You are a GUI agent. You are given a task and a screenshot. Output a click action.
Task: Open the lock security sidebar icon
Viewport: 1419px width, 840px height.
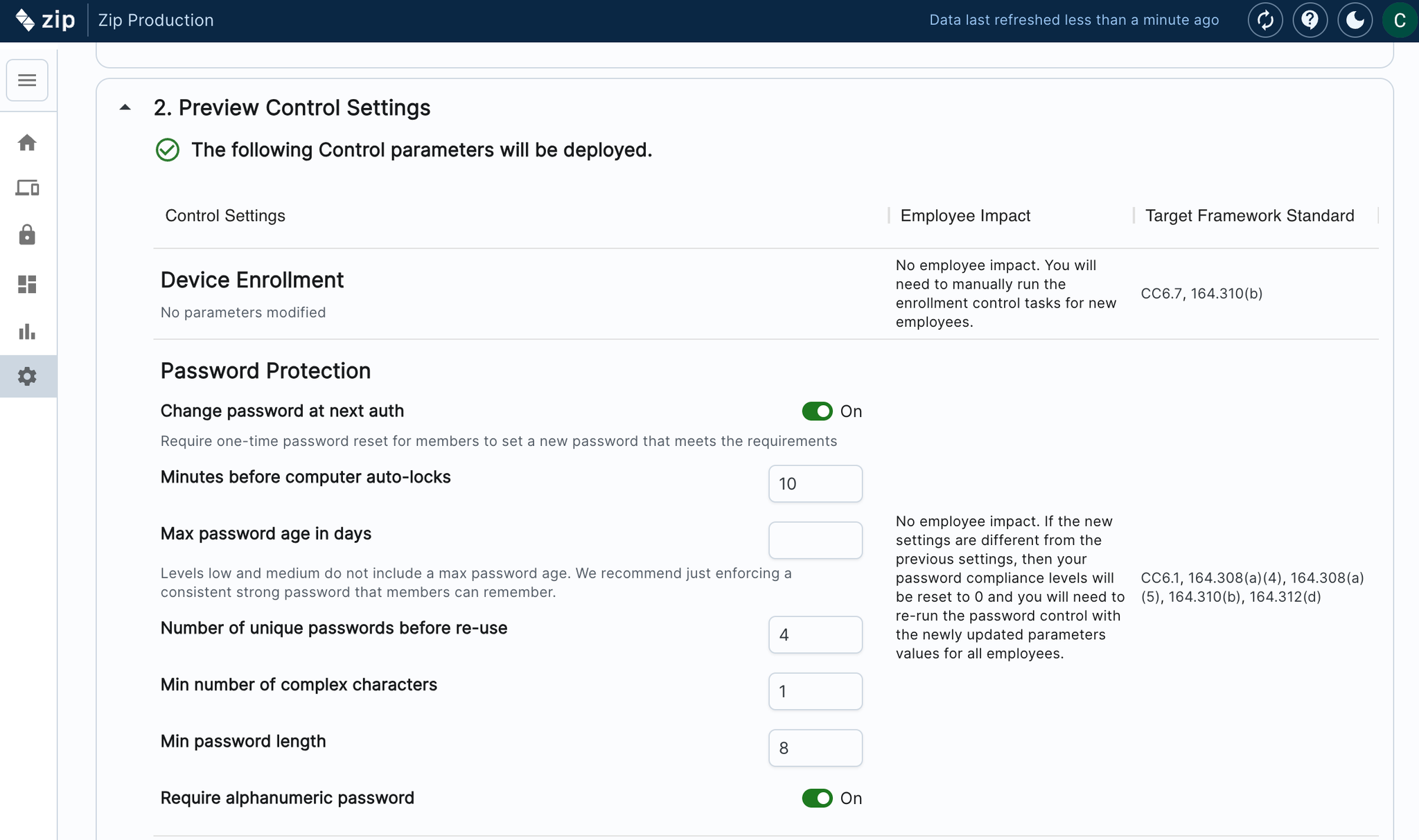pyautogui.click(x=27, y=235)
